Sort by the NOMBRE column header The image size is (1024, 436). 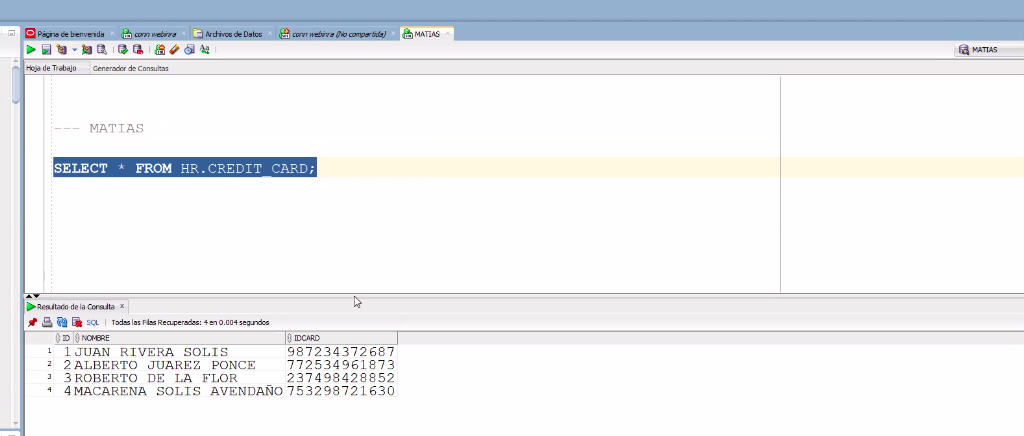(180, 338)
